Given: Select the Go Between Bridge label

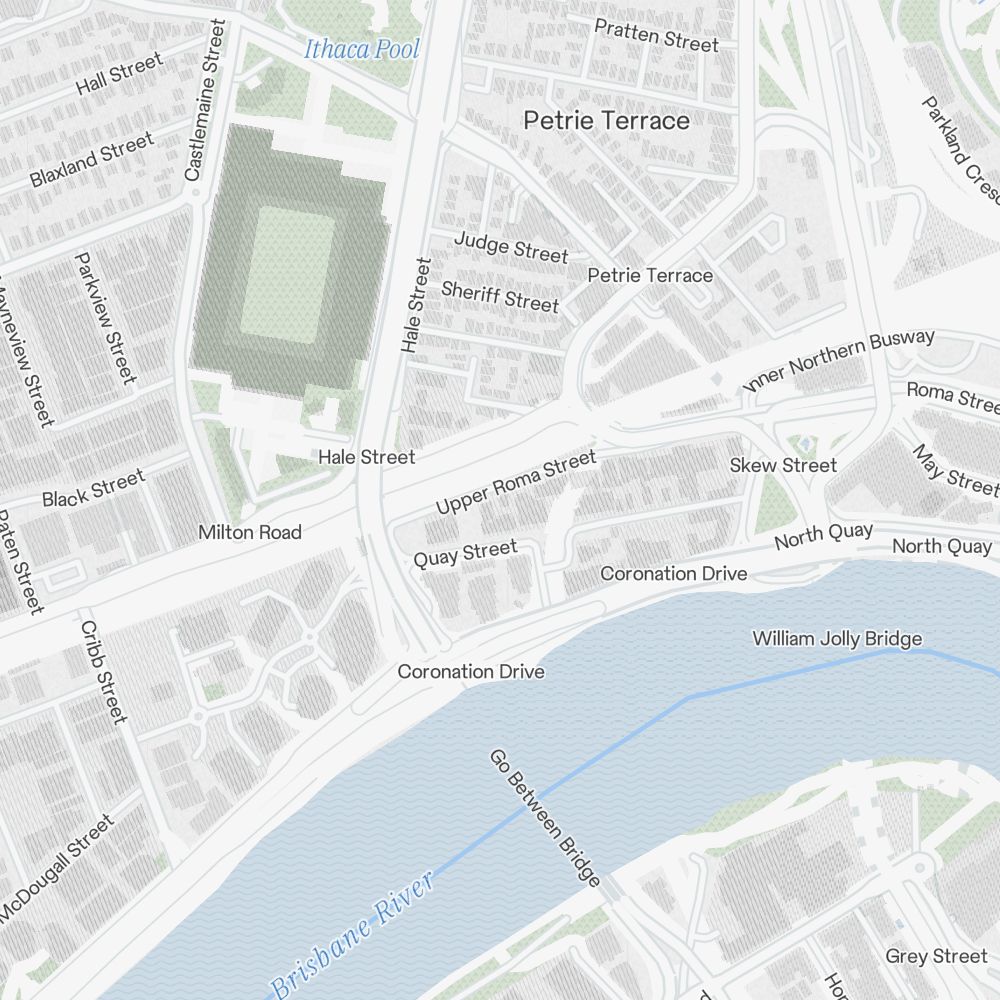Looking at the screenshot, I should pos(545,818).
